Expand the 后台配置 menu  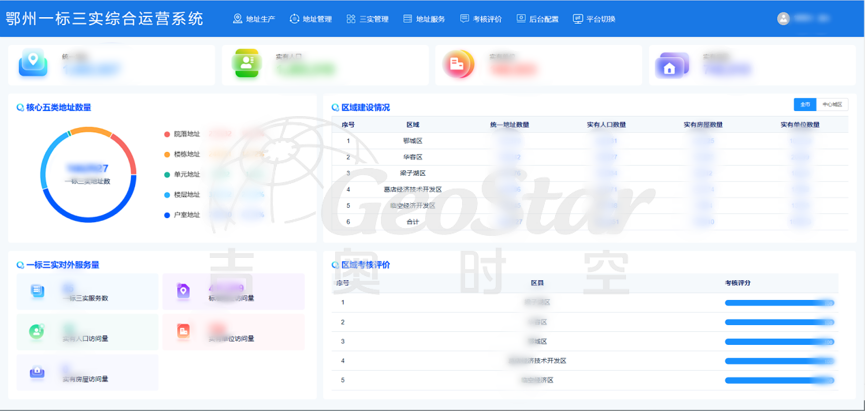tap(537, 19)
